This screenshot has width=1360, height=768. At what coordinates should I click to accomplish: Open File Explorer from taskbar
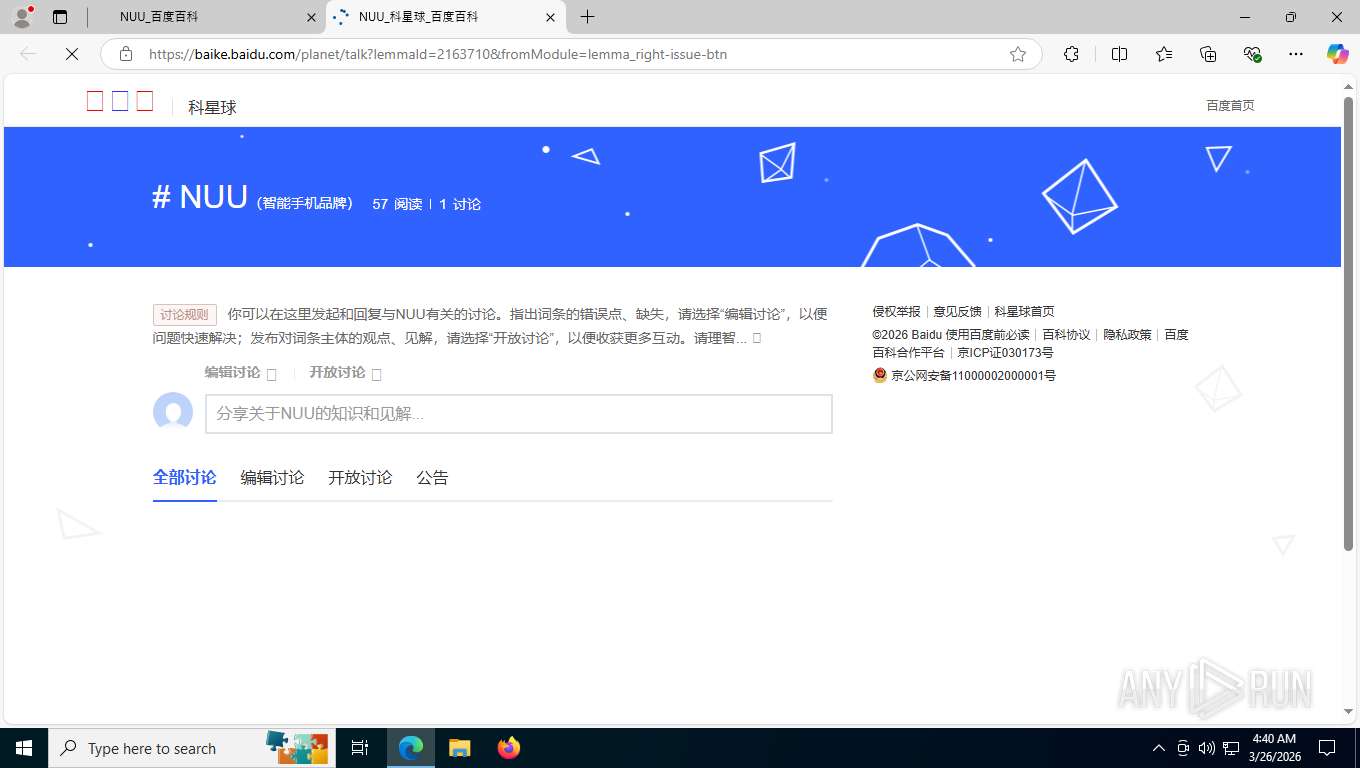tap(459, 748)
